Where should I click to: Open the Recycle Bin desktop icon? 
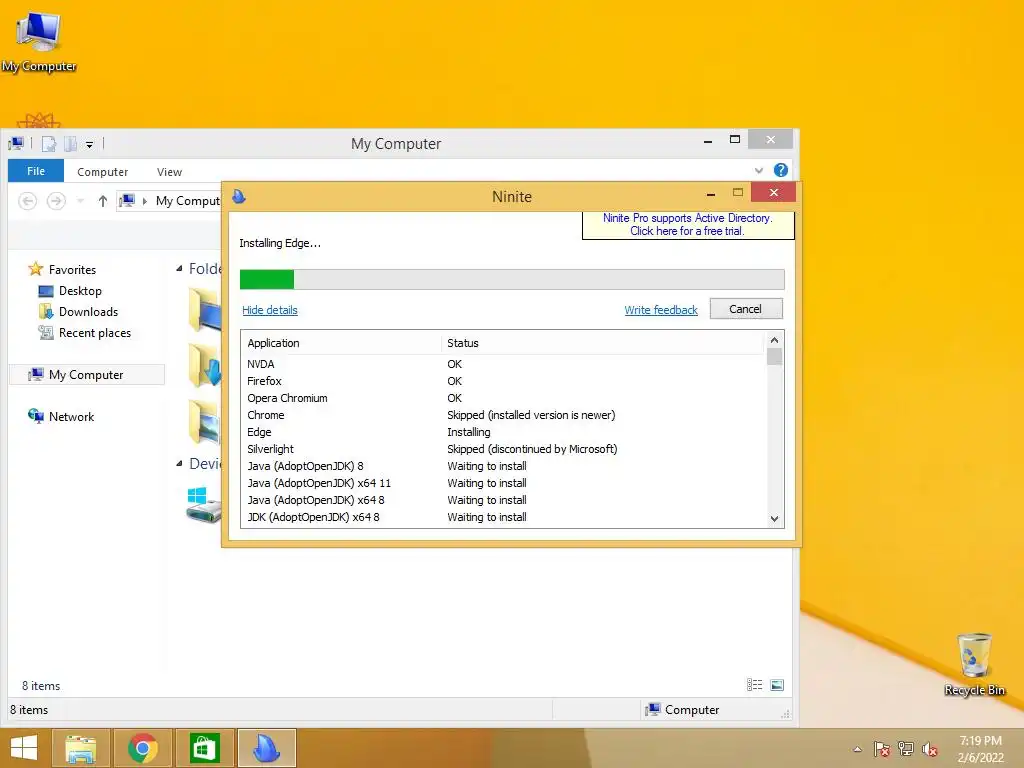click(x=974, y=664)
